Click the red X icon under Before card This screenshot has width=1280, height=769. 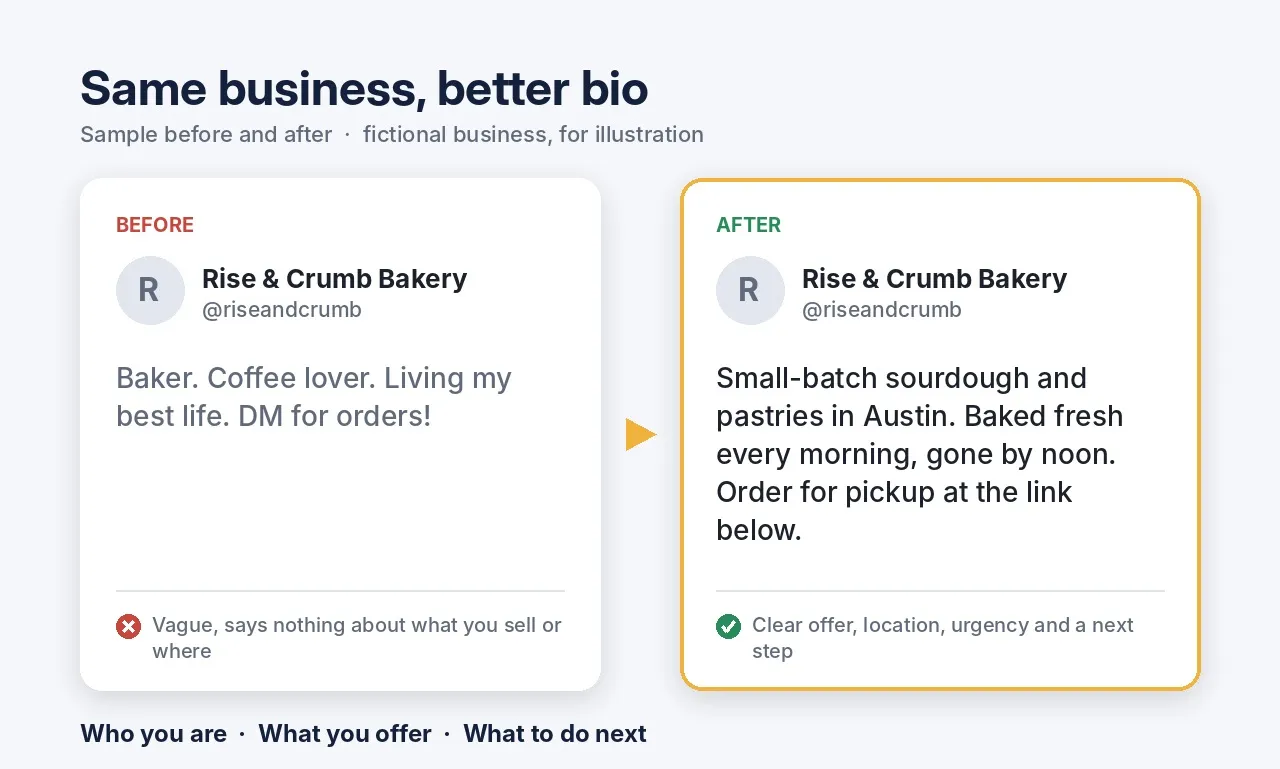(x=128, y=627)
